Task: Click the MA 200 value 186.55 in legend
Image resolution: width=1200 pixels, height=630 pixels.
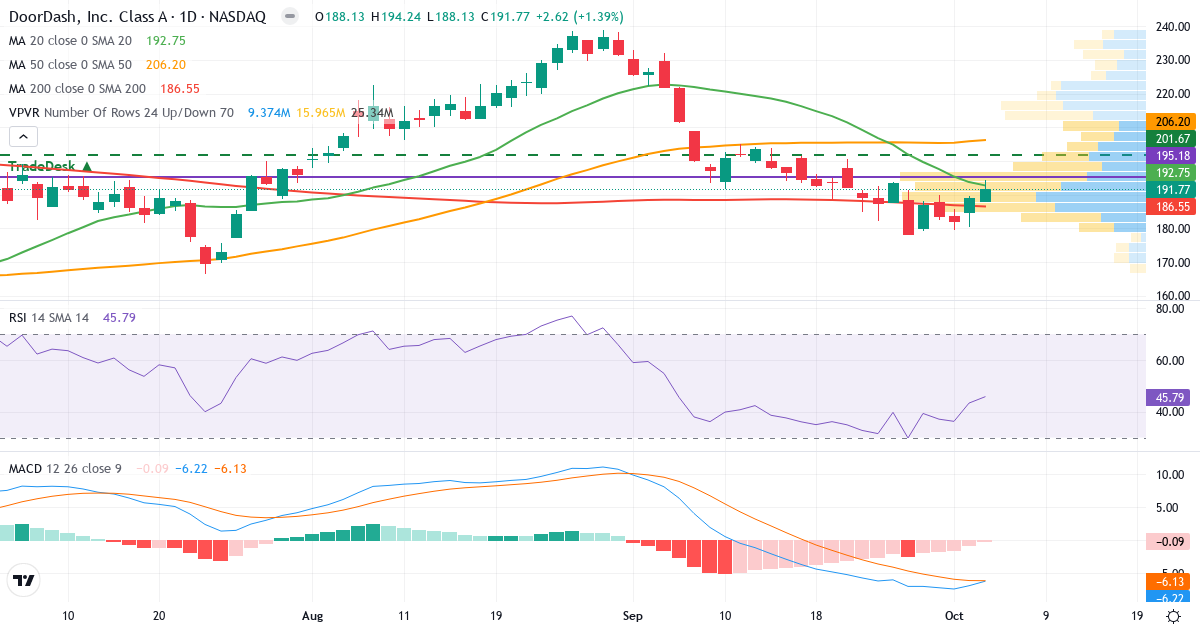Action: (x=178, y=89)
